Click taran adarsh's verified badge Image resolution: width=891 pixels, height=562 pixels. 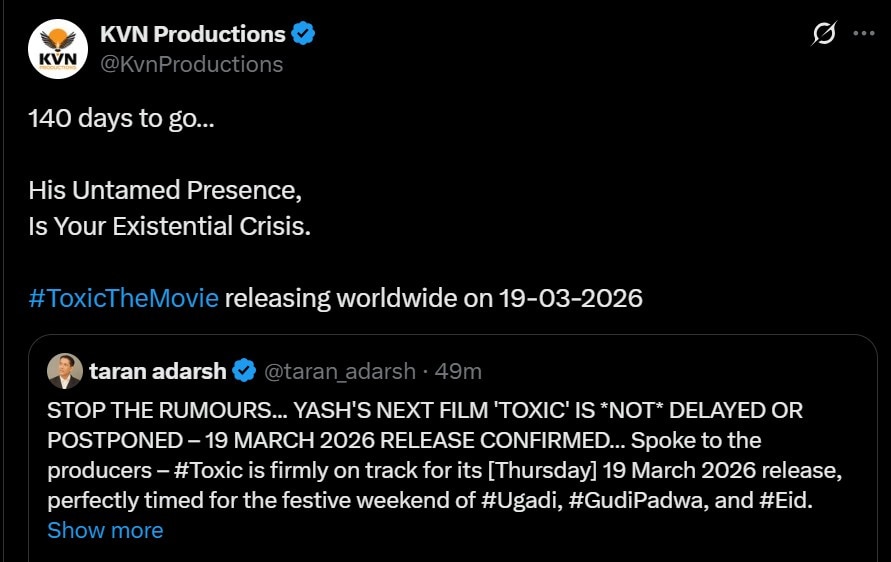(244, 372)
